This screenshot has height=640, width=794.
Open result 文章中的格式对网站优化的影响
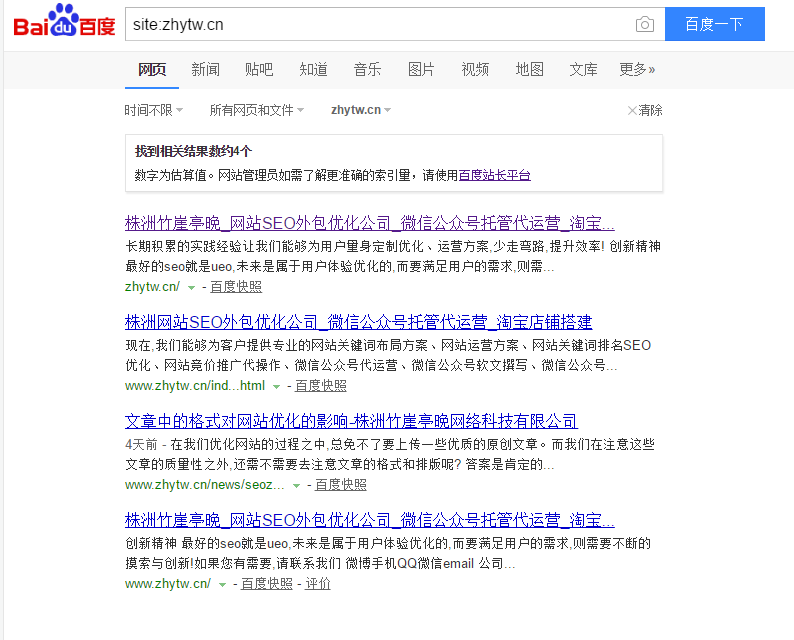(x=351, y=421)
